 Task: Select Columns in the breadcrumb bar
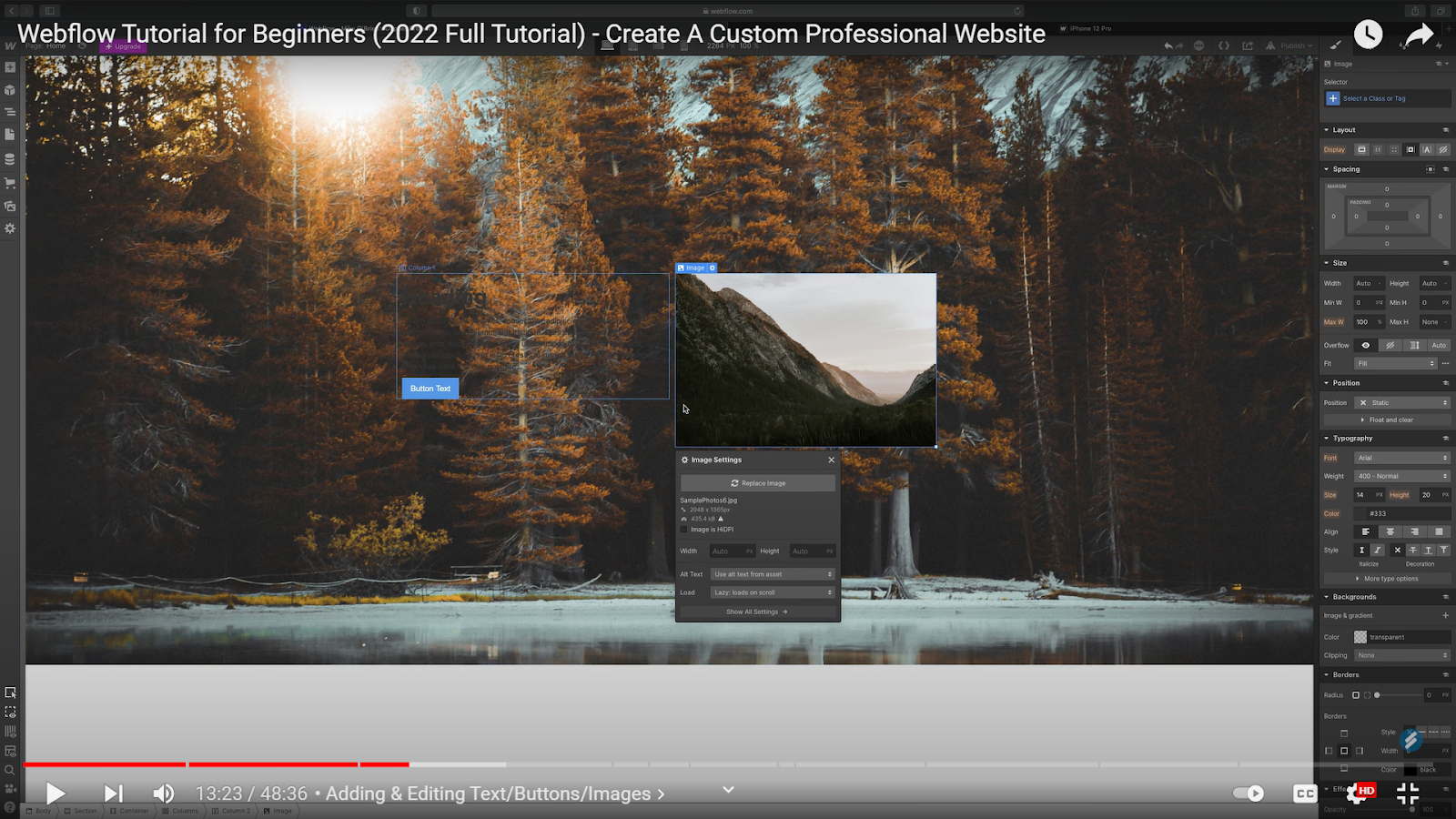180,811
